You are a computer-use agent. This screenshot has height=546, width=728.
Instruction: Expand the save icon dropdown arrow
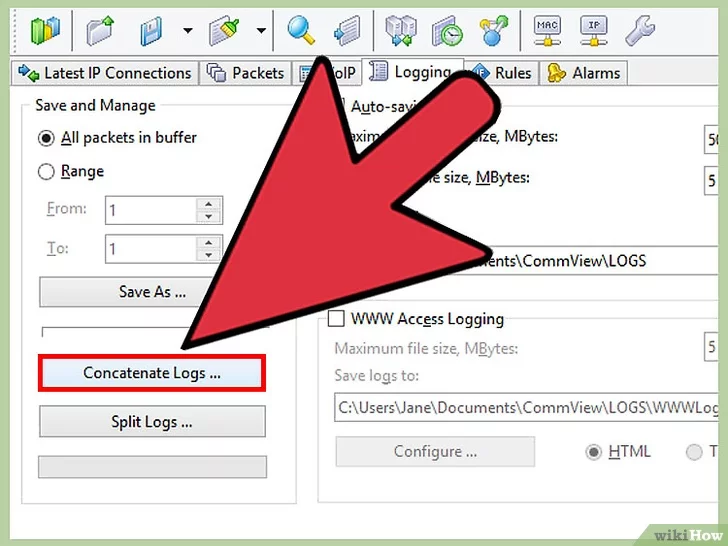point(188,31)
